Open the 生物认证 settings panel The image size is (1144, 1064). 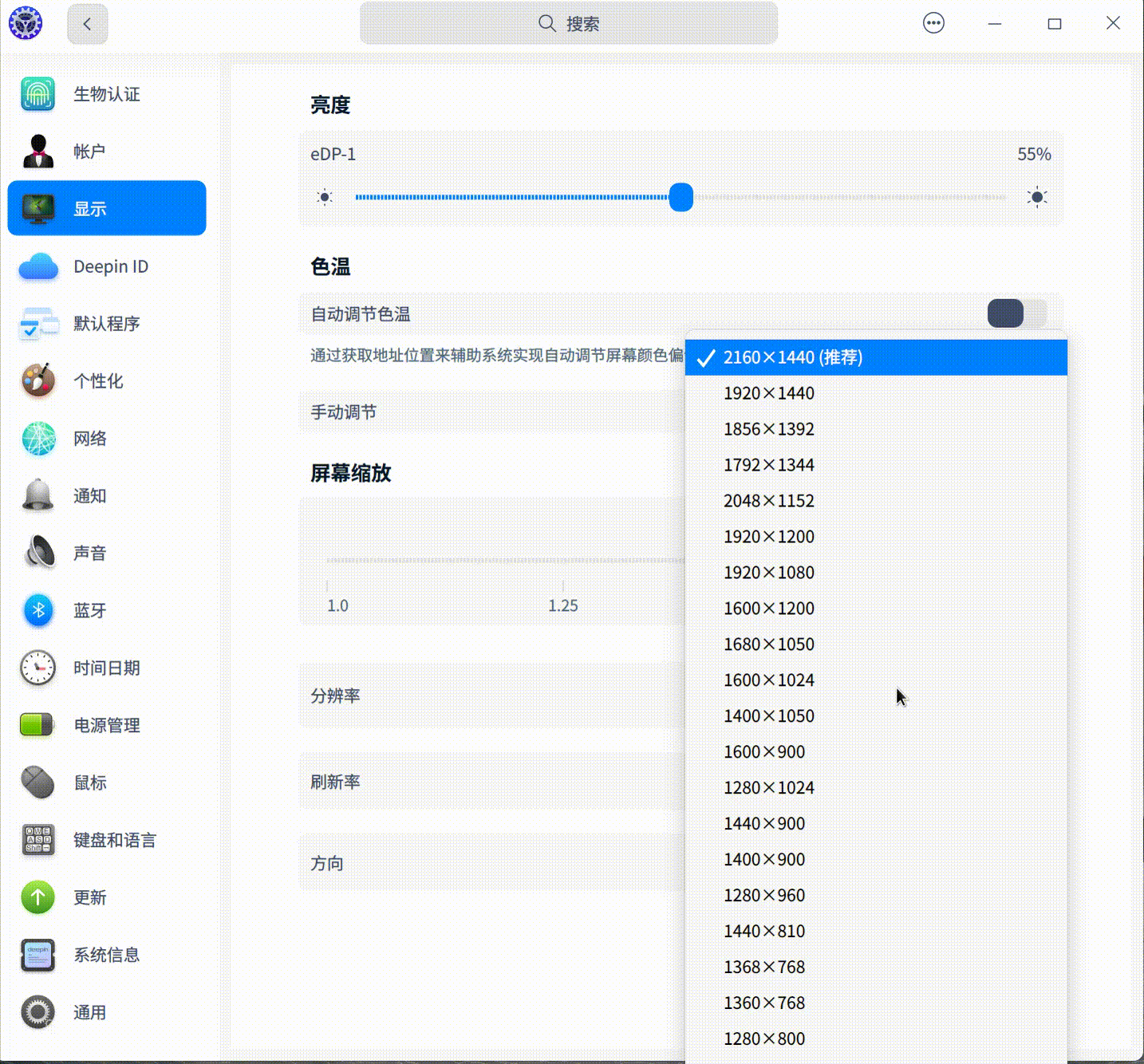coord(107,94)
